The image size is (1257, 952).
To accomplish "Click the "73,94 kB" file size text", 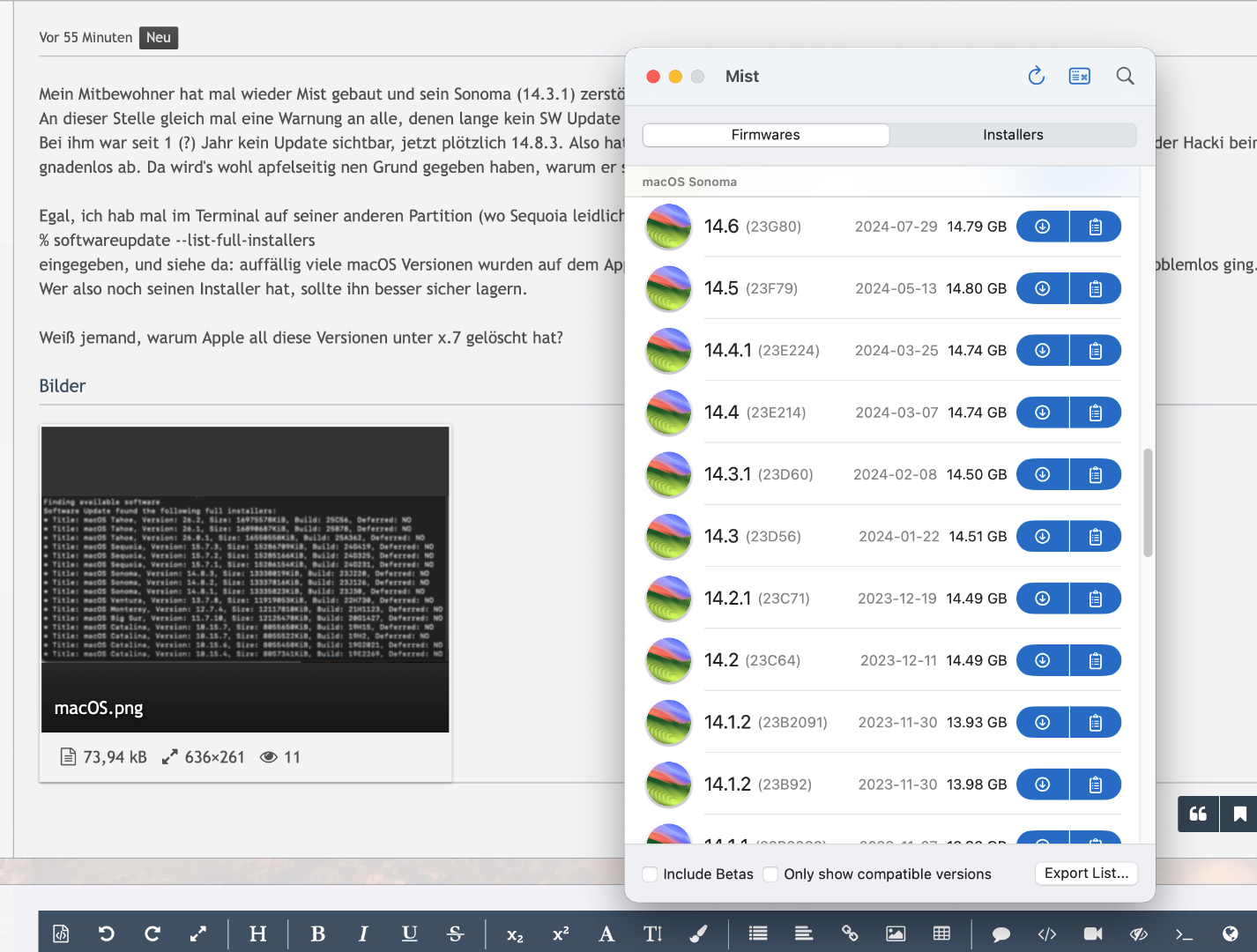I will 115,757.
